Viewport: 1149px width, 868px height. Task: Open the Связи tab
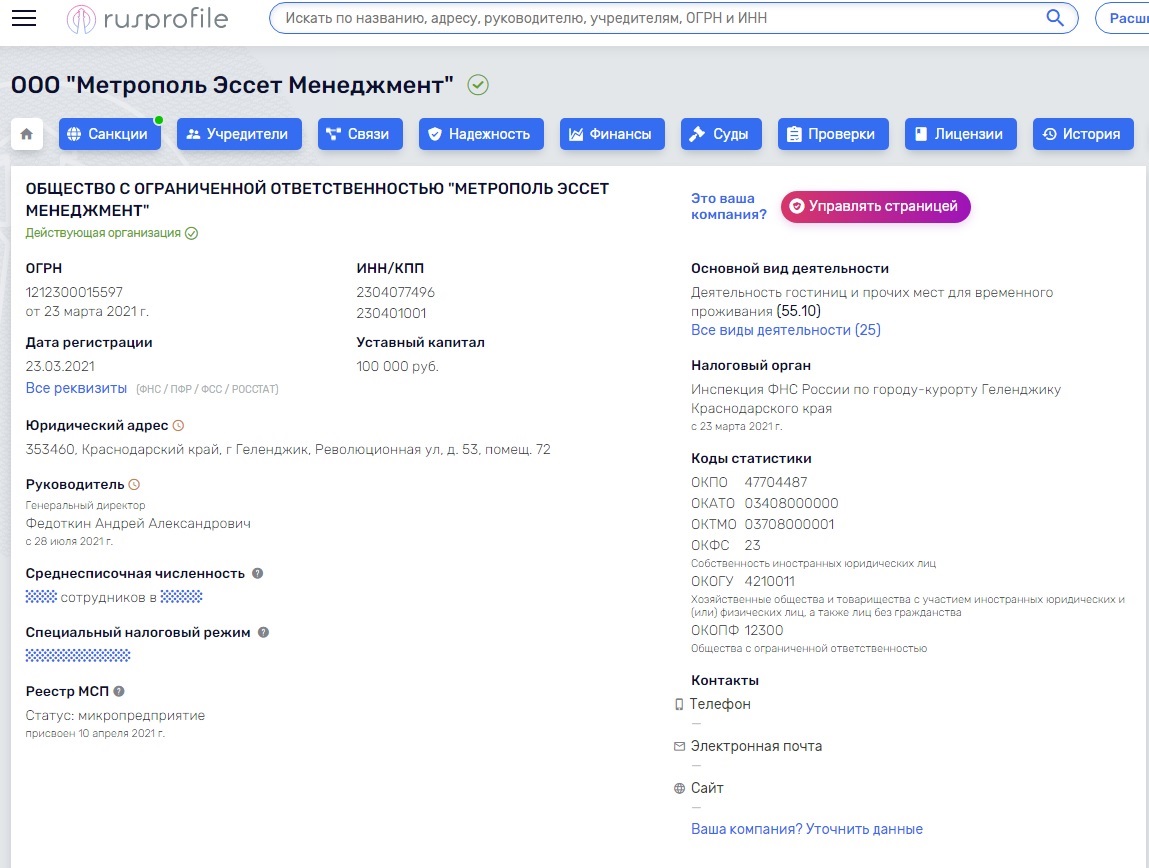click(x=360, y=134)
